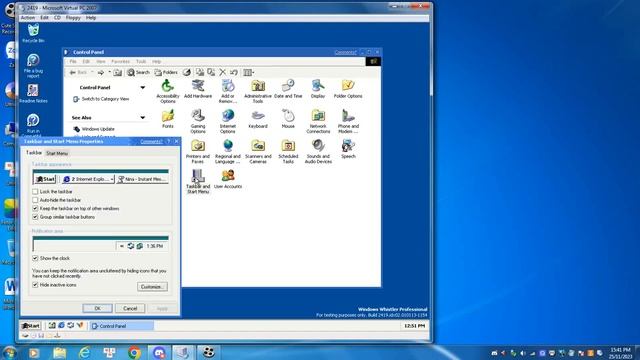Open the Scheduled Tasks icon
Screen dimensions: 640x360
(x=288, y=151)
